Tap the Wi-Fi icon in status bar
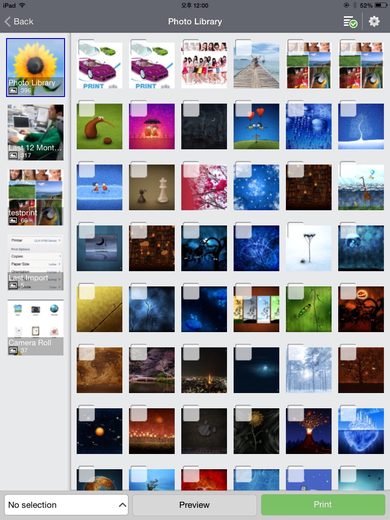Viewport: 390px width, 520px height. [22, 5]
